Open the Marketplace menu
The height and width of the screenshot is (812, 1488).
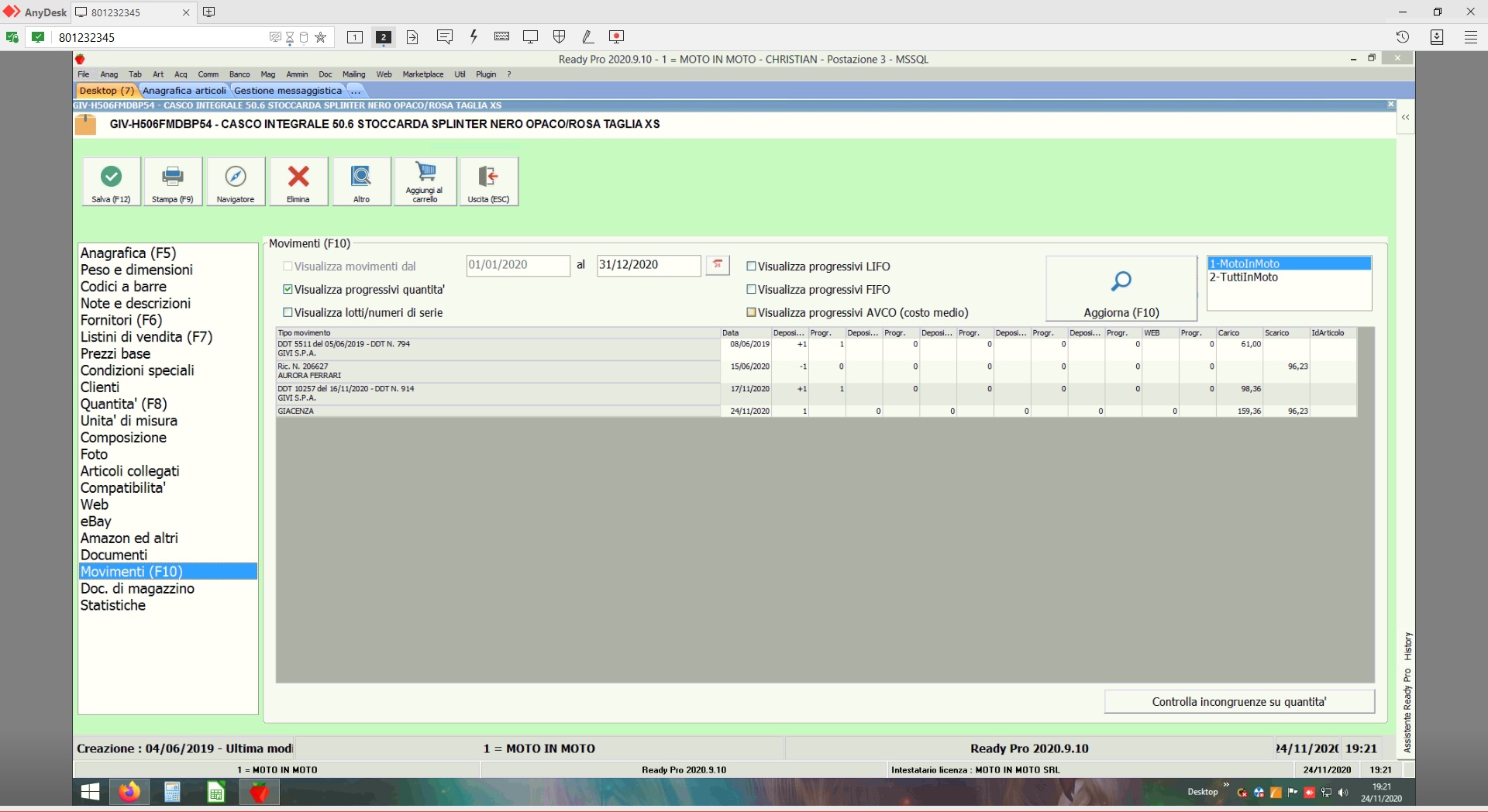423,74
